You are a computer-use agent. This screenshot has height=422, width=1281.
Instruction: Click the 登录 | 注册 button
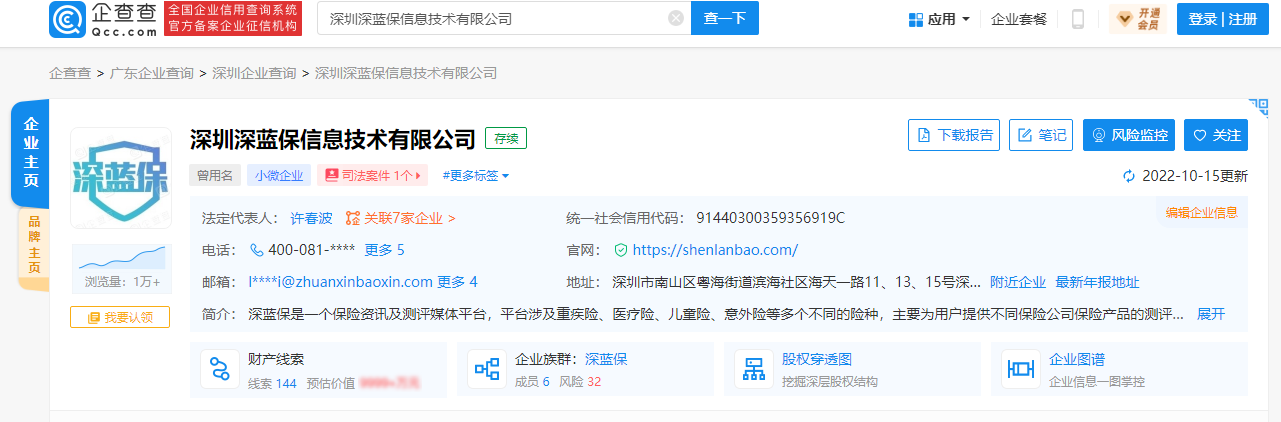1222,19
